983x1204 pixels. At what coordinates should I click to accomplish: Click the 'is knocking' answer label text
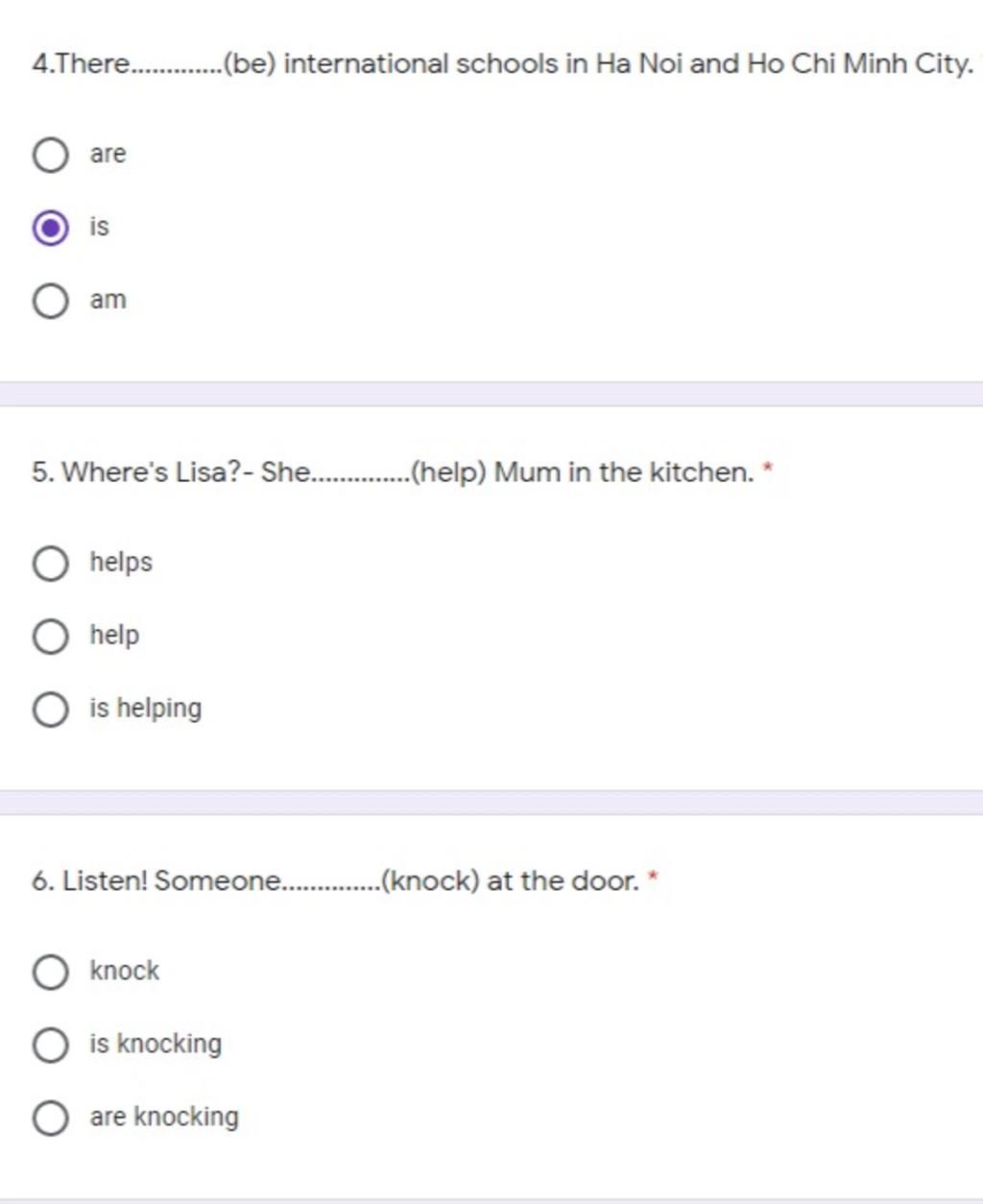(156, 1044)
